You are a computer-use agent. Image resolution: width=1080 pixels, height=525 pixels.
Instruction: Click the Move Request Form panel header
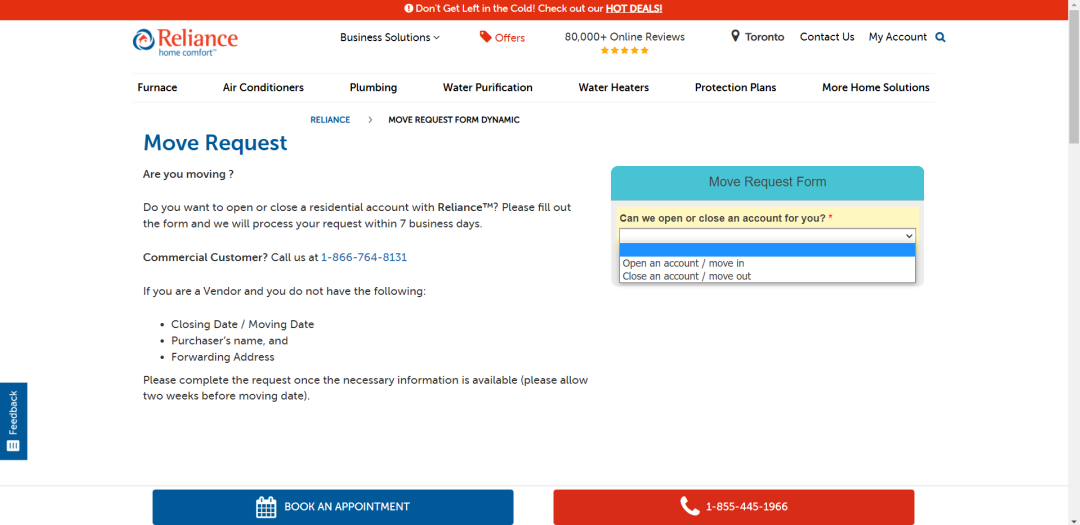(x=767, y=183)
